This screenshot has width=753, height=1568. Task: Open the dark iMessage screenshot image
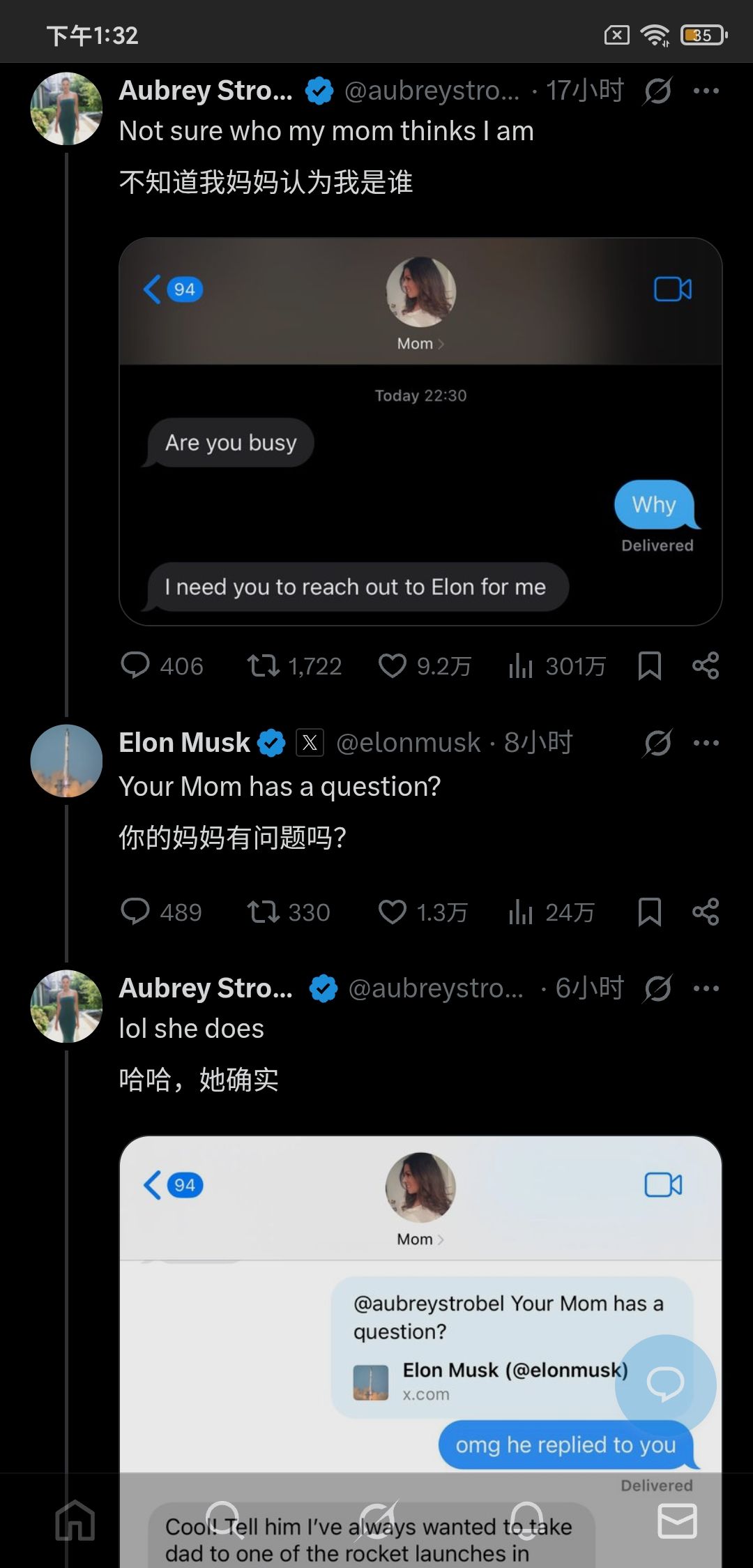pos(420,431)
